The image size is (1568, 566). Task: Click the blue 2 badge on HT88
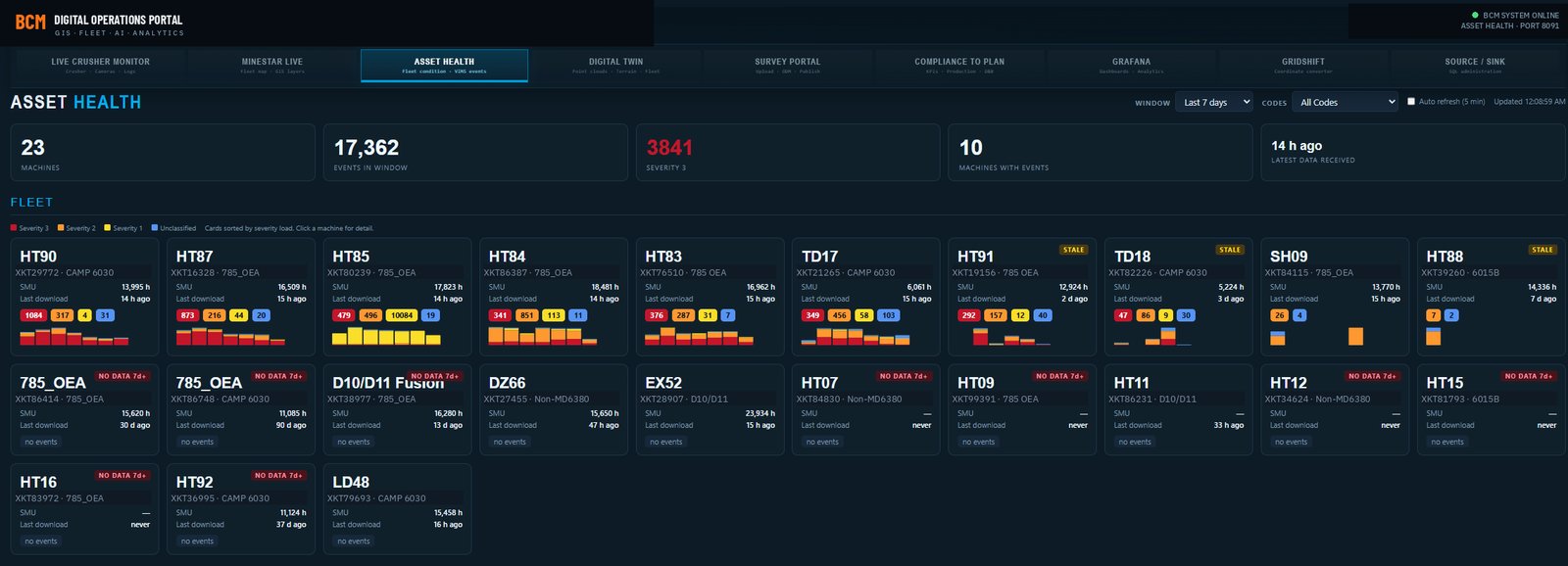click(1451, 315)
